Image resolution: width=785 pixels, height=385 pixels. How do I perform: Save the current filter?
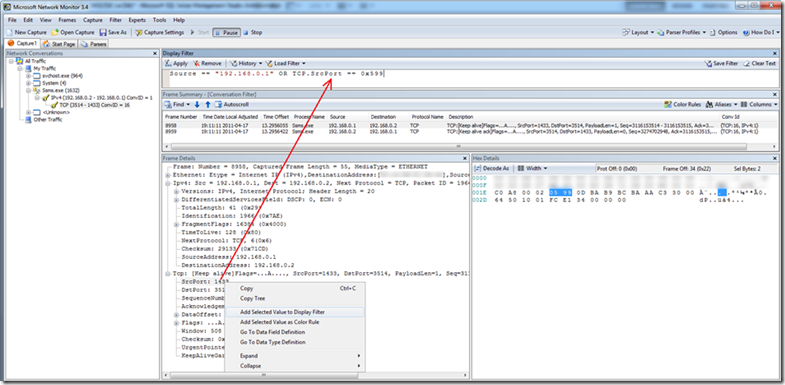click(721, 64)
